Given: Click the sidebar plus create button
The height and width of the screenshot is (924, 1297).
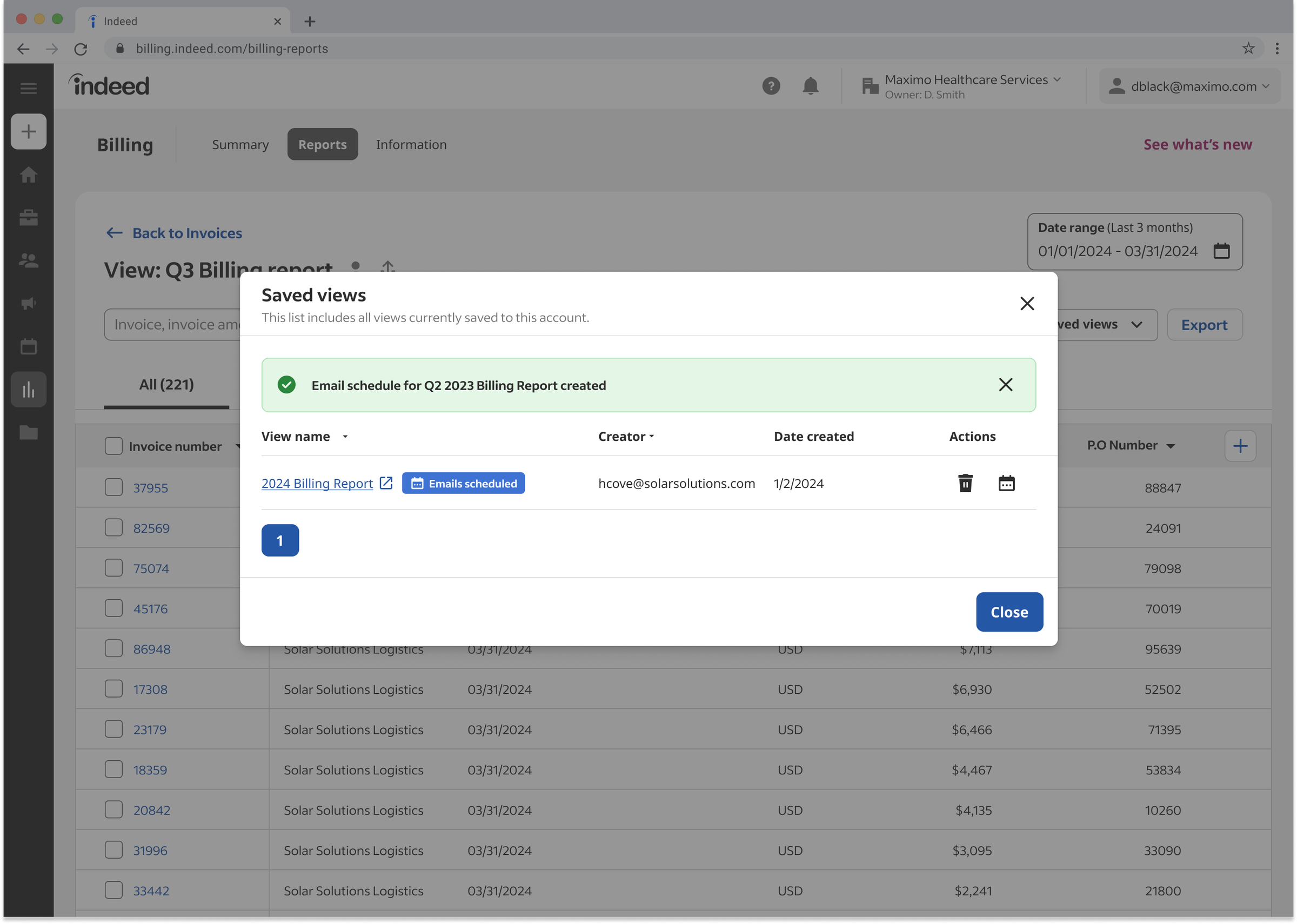Looking at the screenshot, I should 29,131.
